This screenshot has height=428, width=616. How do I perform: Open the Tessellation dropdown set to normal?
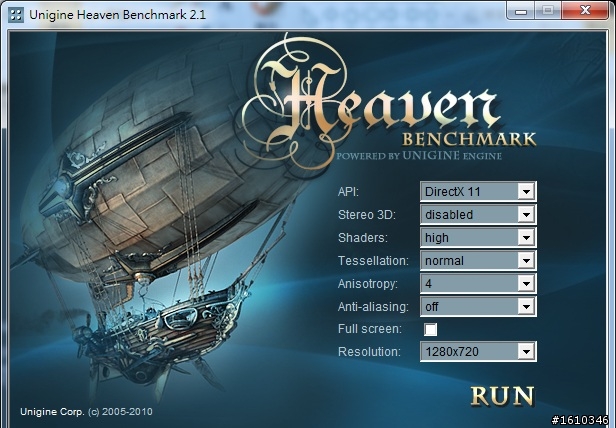click(478, 260)
